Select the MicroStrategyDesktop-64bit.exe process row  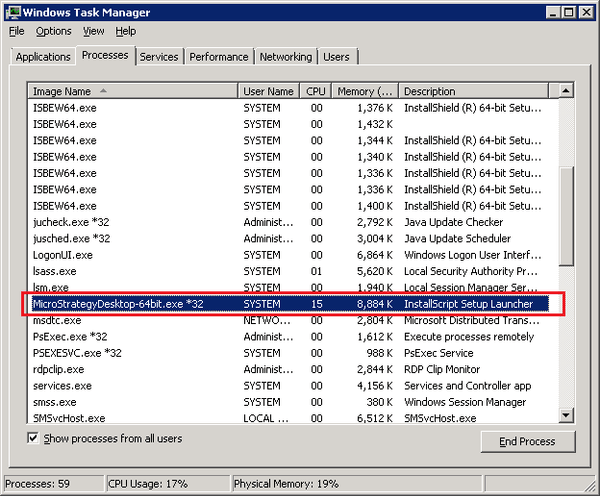(x=290, y=304)
